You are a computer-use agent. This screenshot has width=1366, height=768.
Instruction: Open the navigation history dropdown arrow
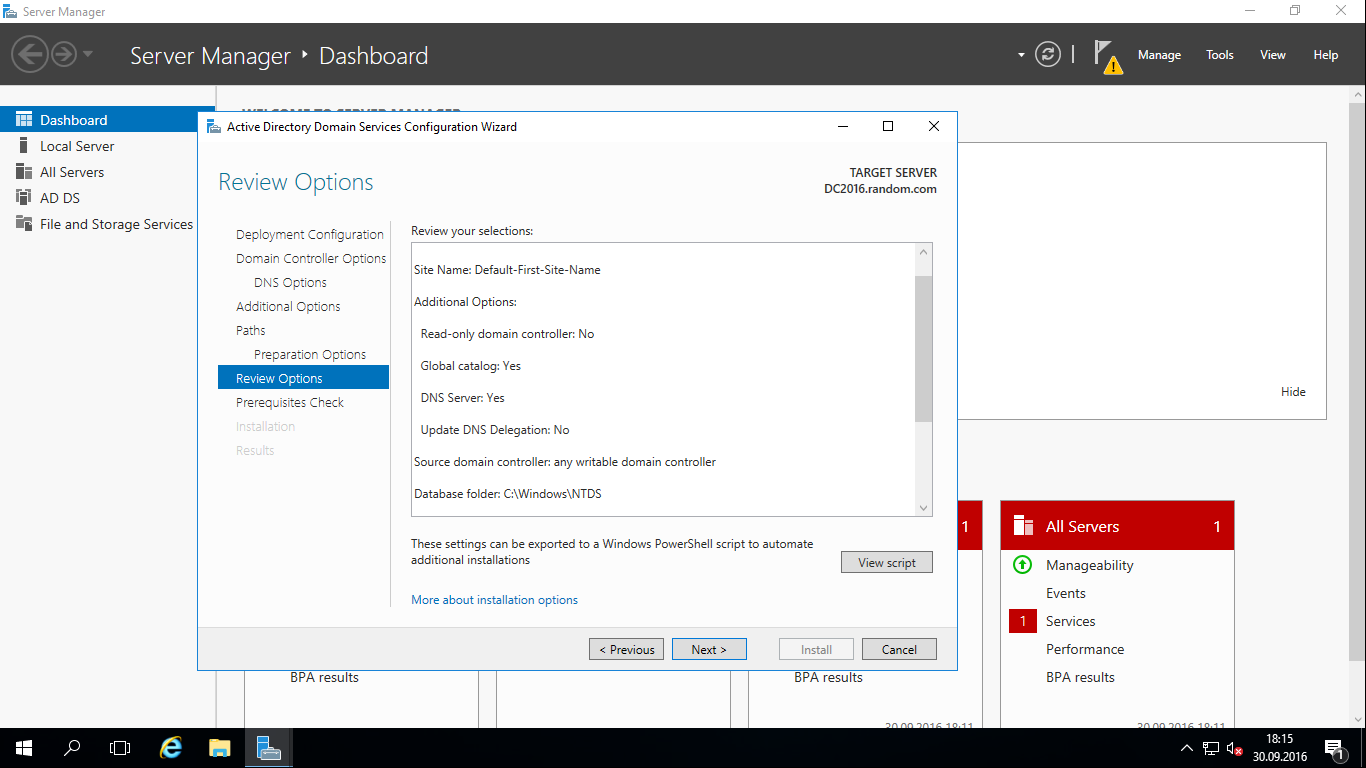pos(88,54)
